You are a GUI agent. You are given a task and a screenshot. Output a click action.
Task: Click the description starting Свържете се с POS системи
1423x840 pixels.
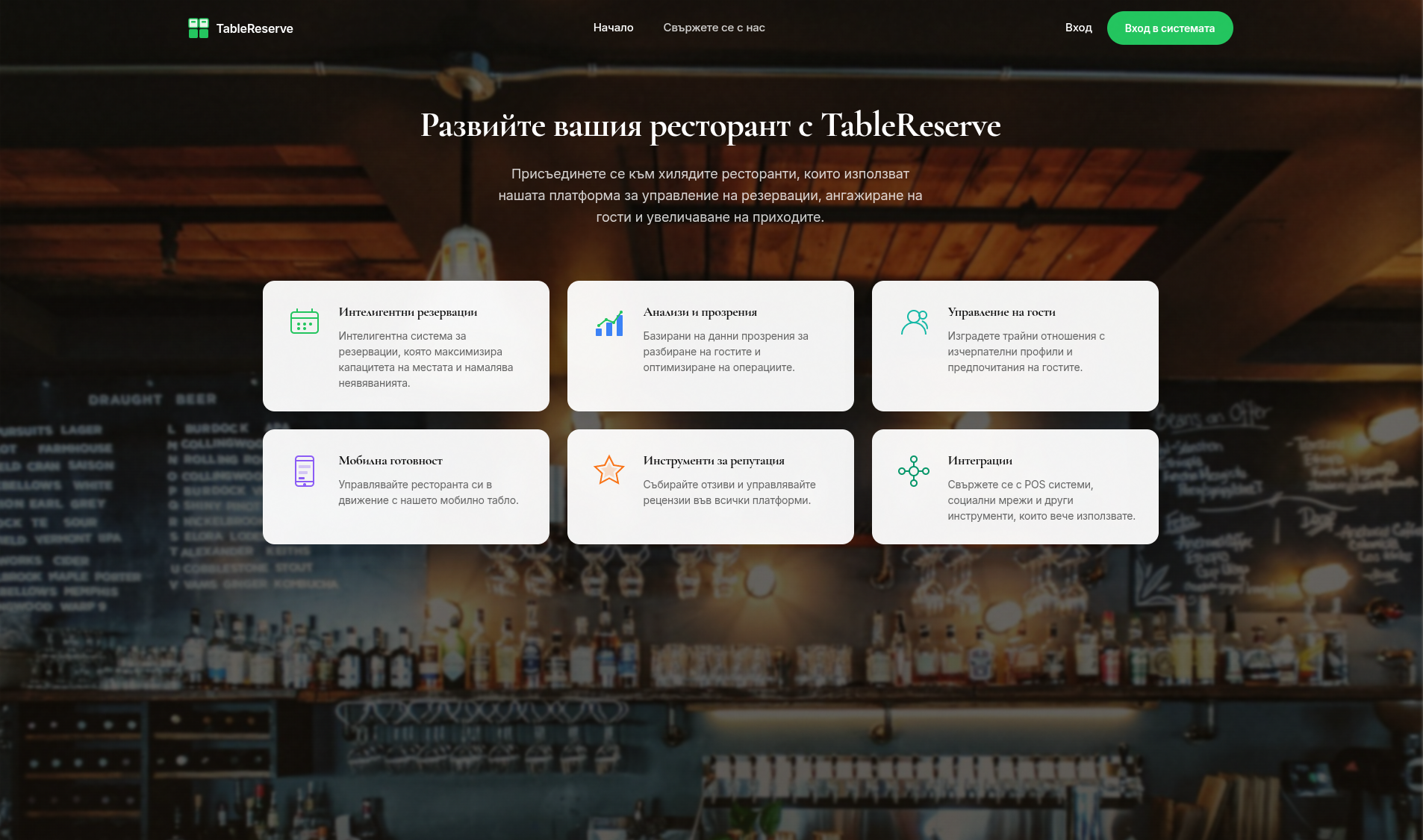[1041, 500]
